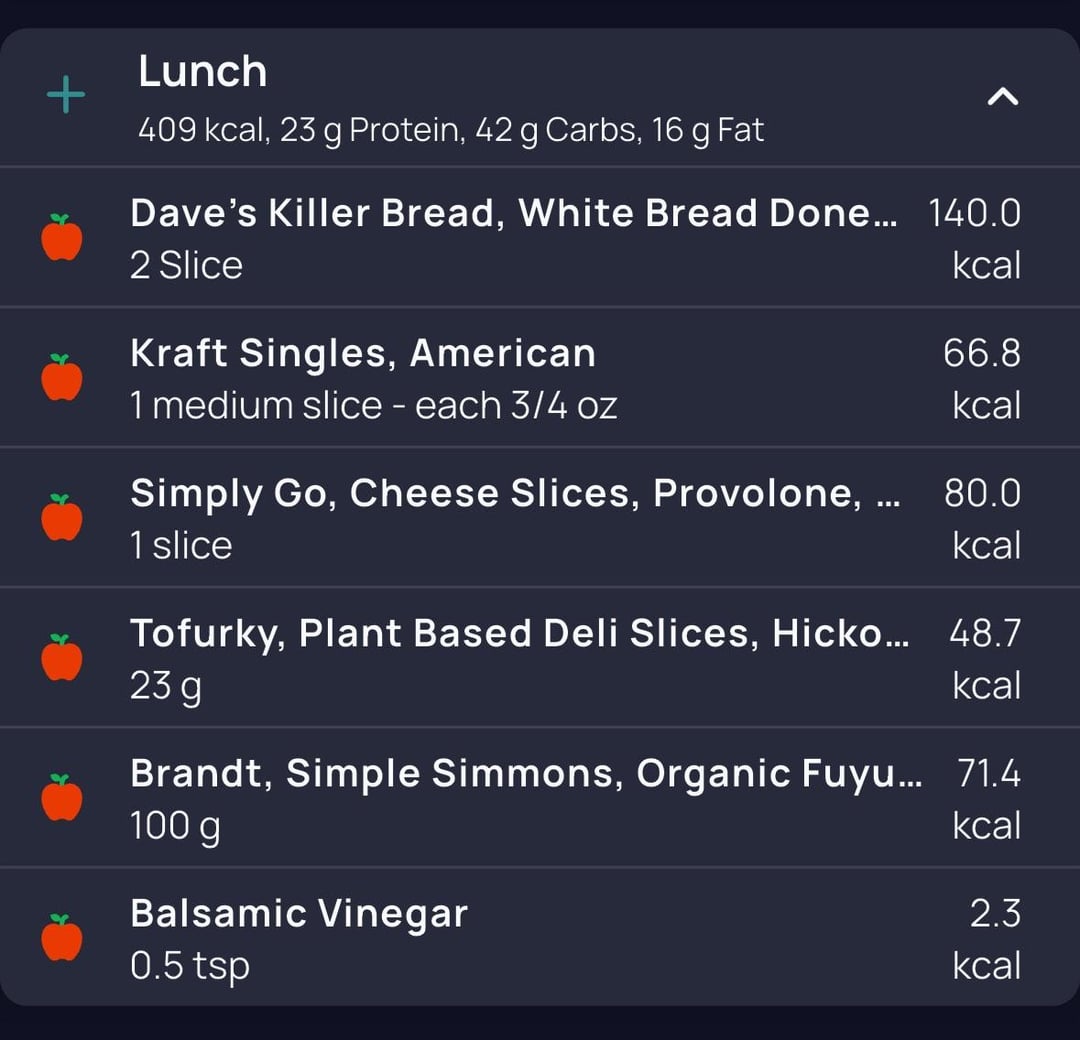Tap the Lunch heading title

[x=203, y=72]
